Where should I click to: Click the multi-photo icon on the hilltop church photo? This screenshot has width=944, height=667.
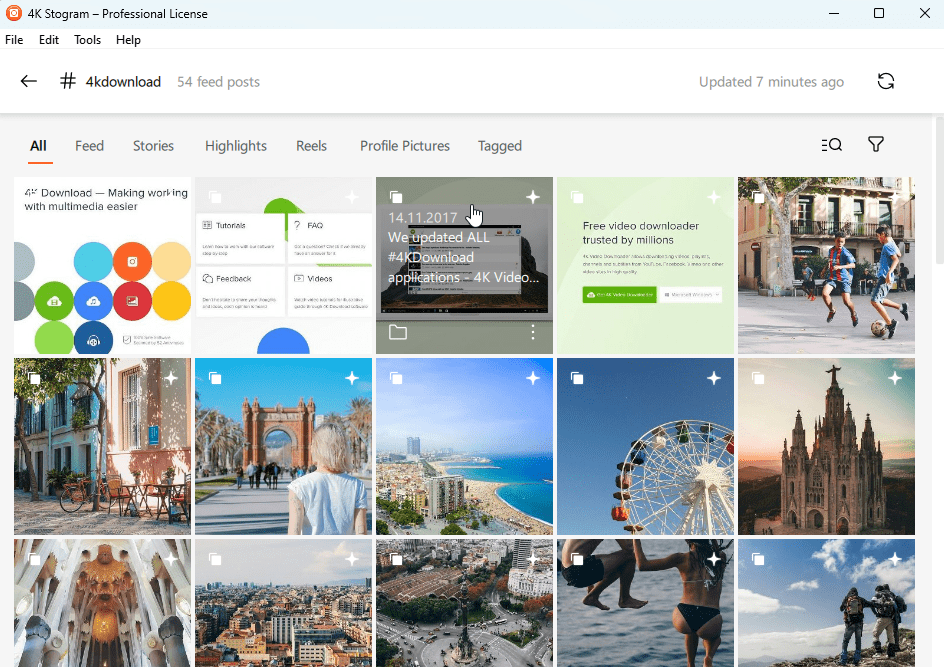(758, 378)
